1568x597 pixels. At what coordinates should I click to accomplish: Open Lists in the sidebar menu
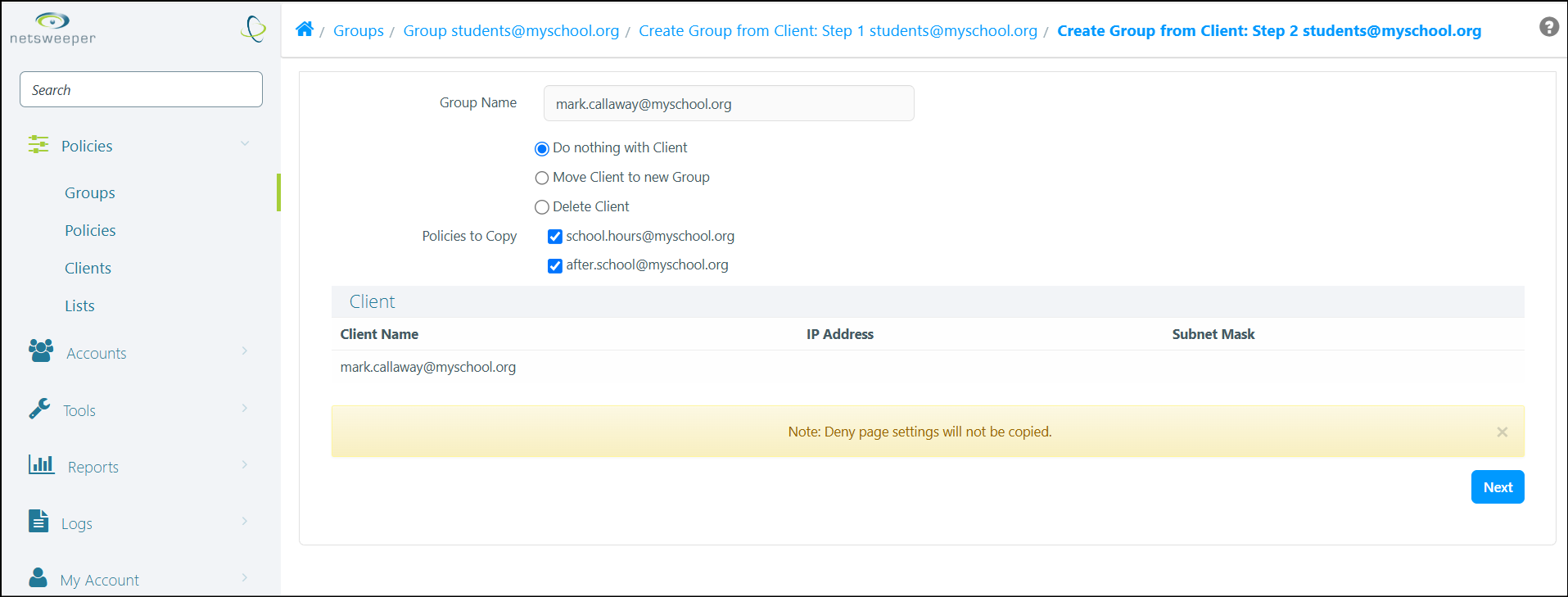79,305
